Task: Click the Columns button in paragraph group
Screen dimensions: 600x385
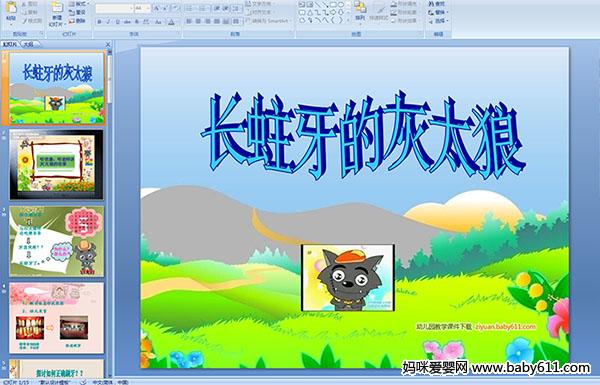Action: (x=236, y=21)
